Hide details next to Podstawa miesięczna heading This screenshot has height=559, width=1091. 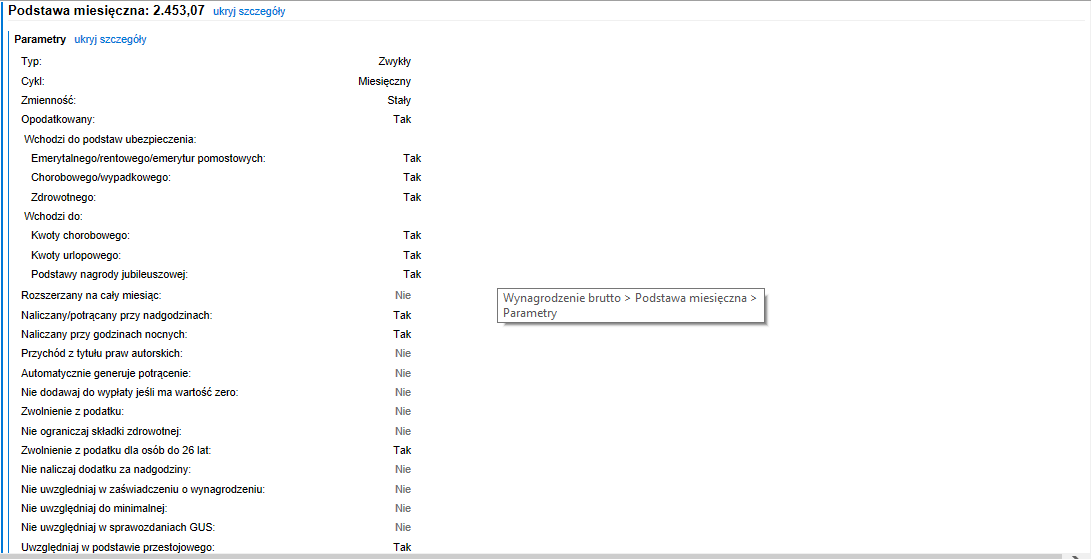249,11
